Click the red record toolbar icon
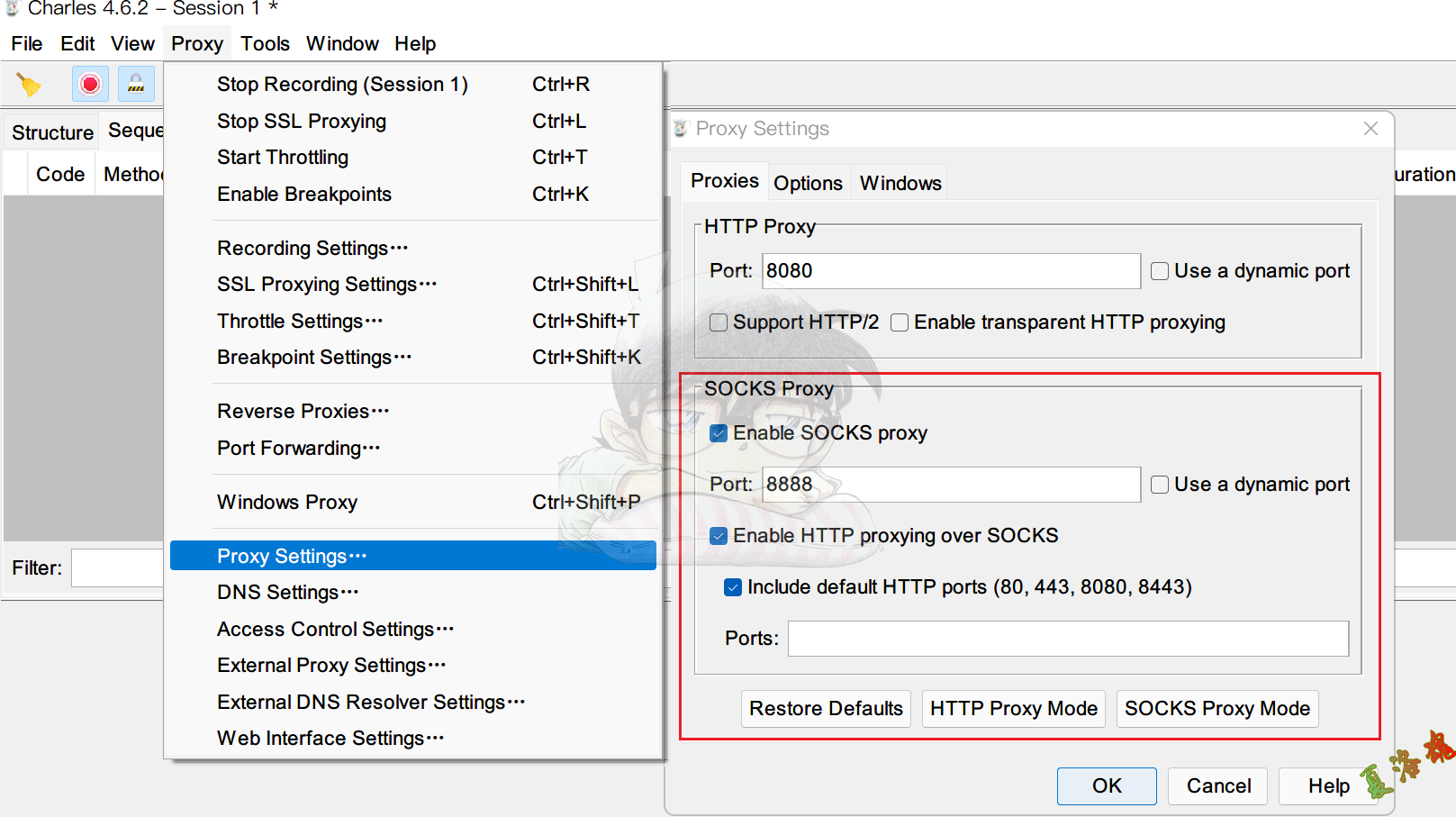 coord(90,85)
